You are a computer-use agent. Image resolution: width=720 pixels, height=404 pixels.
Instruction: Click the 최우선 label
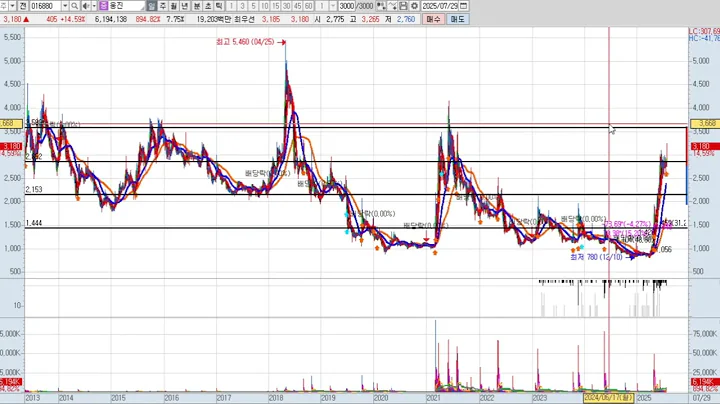(x=243, y=19)
